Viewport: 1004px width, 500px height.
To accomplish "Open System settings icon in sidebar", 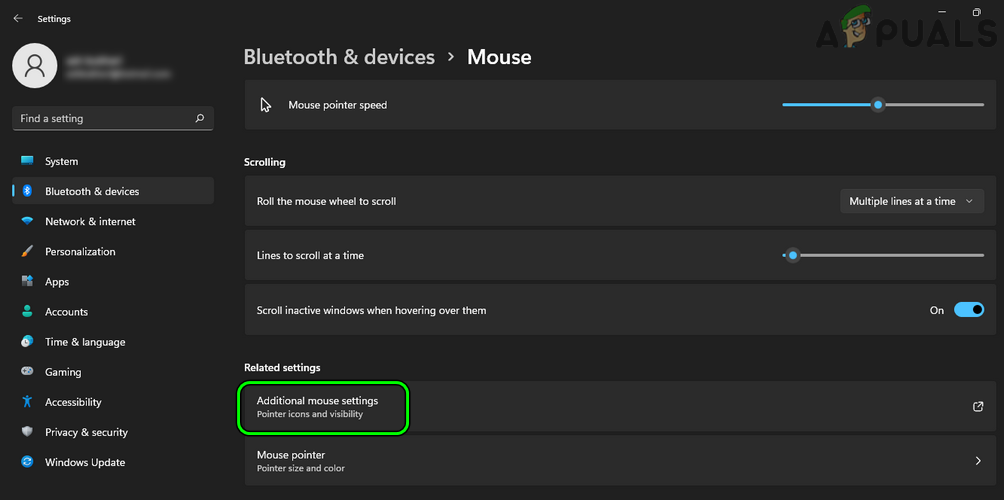I will 27,161.
